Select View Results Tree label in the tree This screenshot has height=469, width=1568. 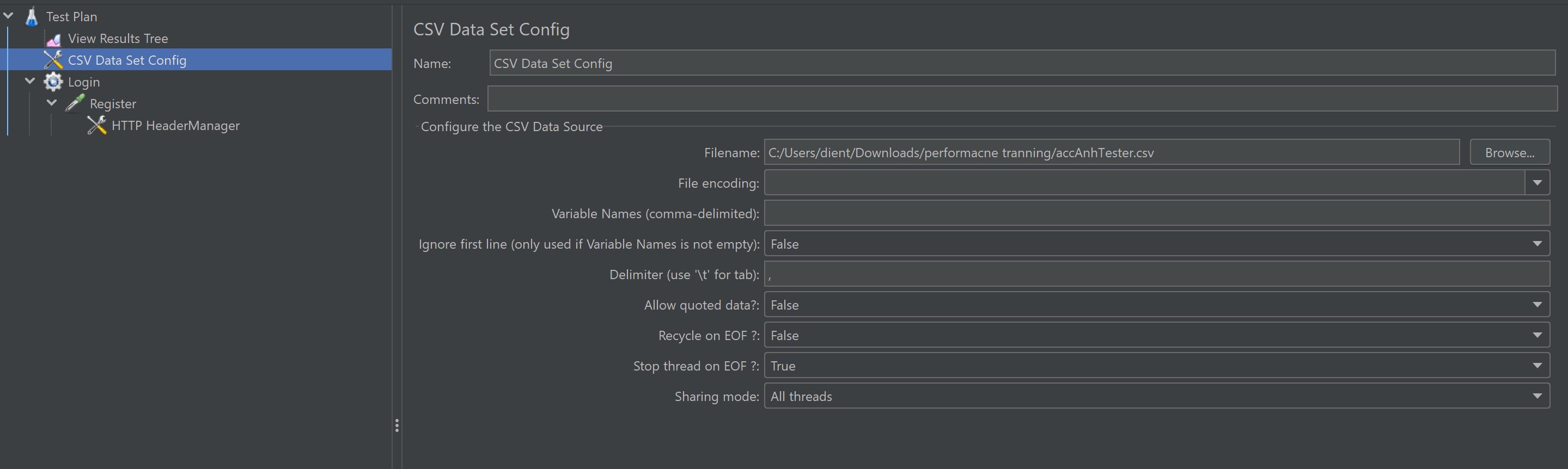(x=118, y=38)
